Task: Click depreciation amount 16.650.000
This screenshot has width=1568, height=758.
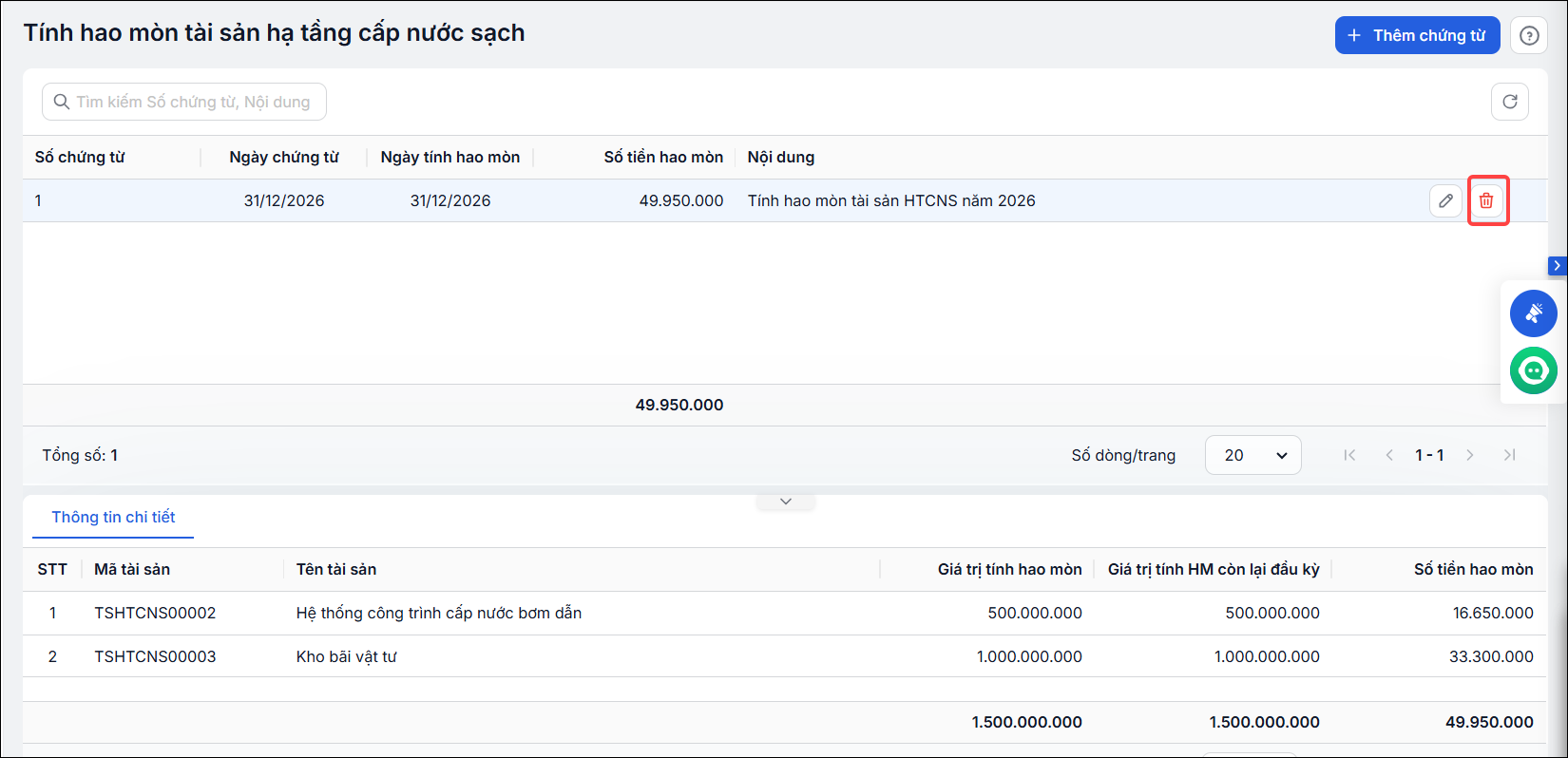Action: click(x=1493, y=613)
